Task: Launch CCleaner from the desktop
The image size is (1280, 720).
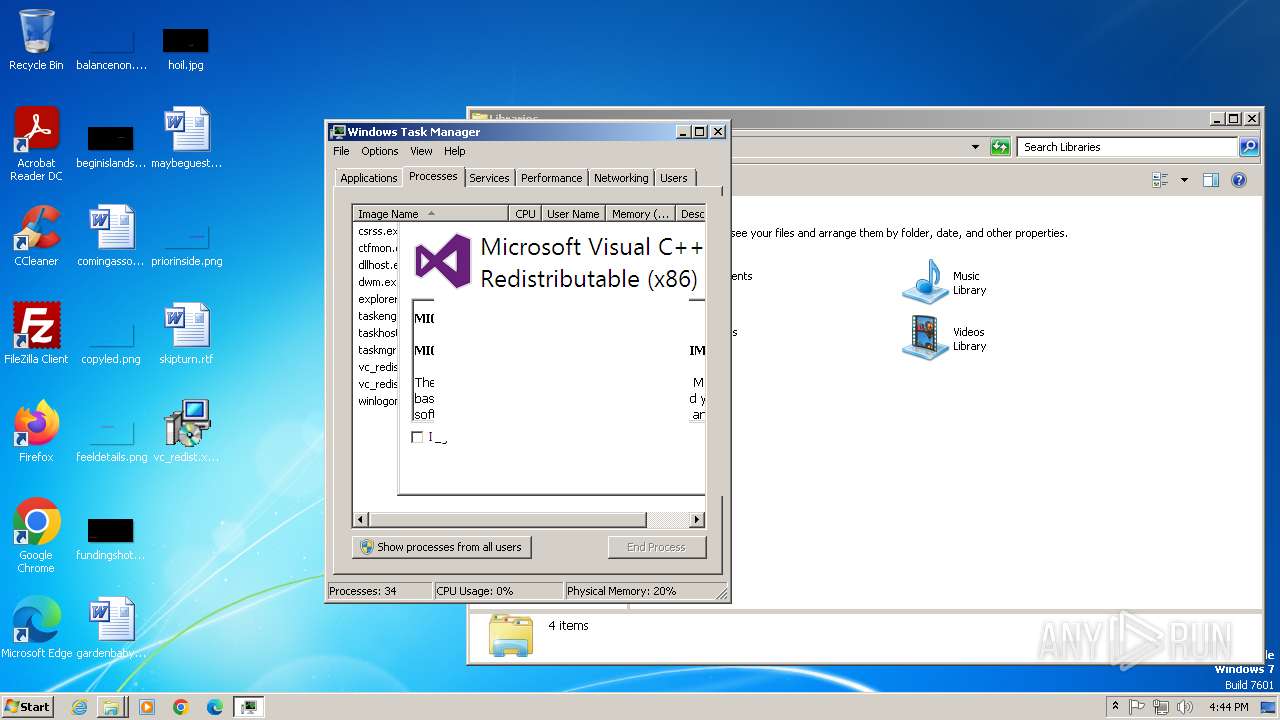Action: [36, 236]
